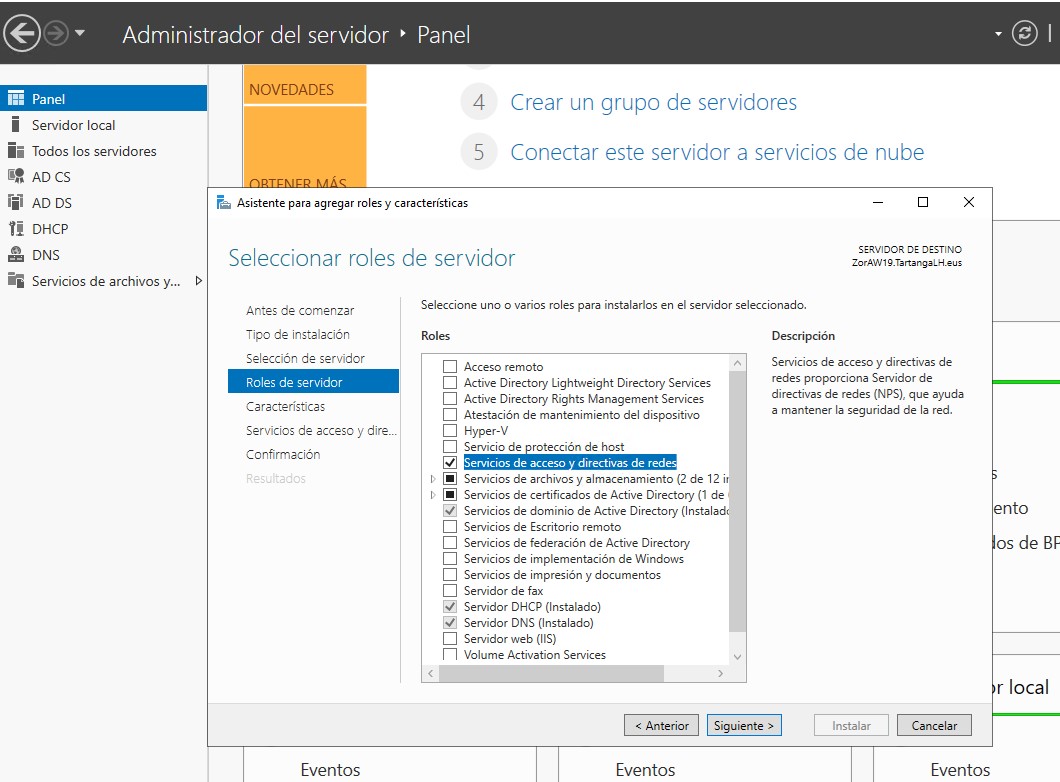
Task: Open AD CS in sidebar
Action: (x=51, y=177)
